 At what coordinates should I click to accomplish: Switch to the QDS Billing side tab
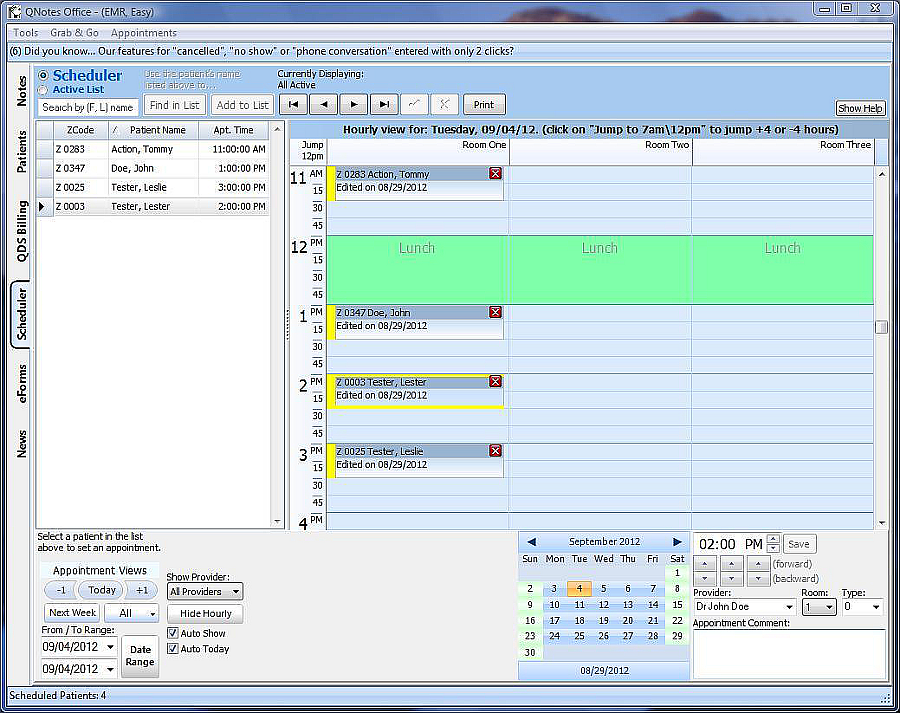point(21,231)
